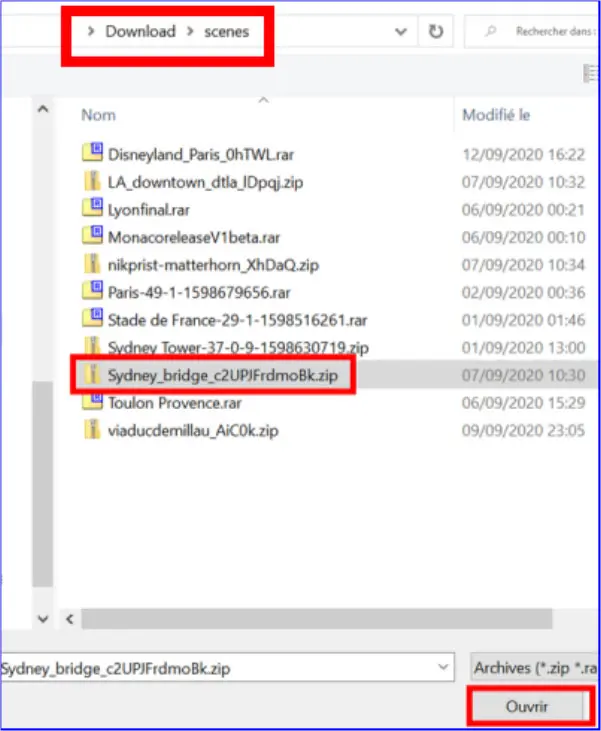Open the Archives file type filter dropdown
Image resolution: width=601 pixels, height=731 pixels.
click(x=534, y=668)
